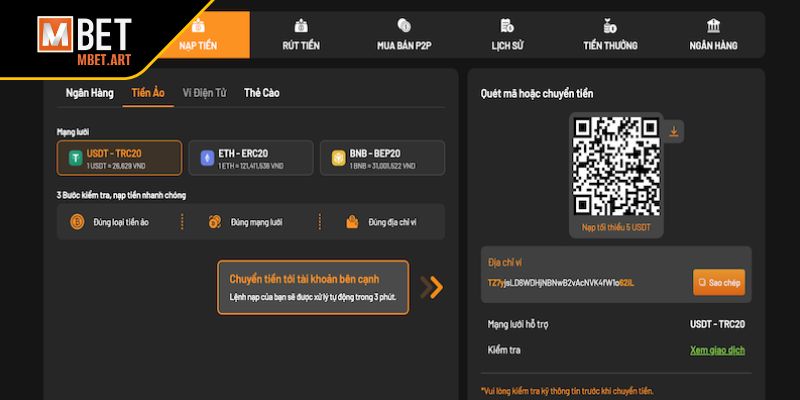
Task: Open the Nạp Tiền deposit section
Action: (x=199, y=35)
